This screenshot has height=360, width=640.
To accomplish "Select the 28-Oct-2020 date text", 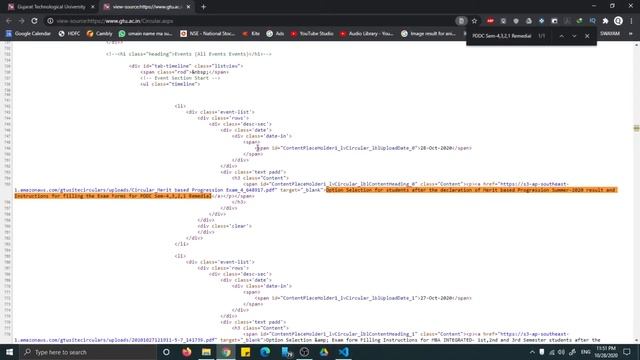I will 436,148.
